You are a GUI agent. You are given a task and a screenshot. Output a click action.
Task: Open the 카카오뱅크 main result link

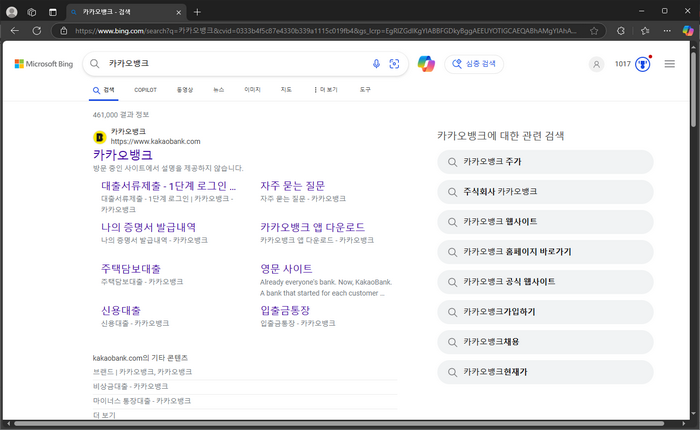point(123,155)
